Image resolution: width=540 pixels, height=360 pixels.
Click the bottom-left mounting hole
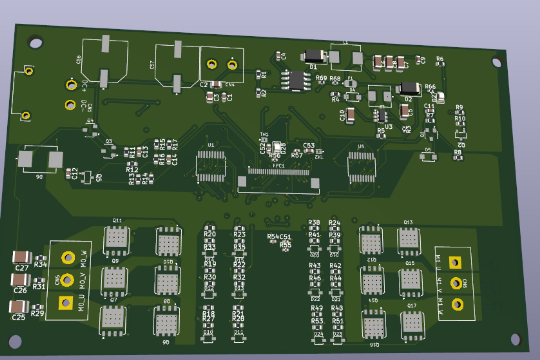15,341
